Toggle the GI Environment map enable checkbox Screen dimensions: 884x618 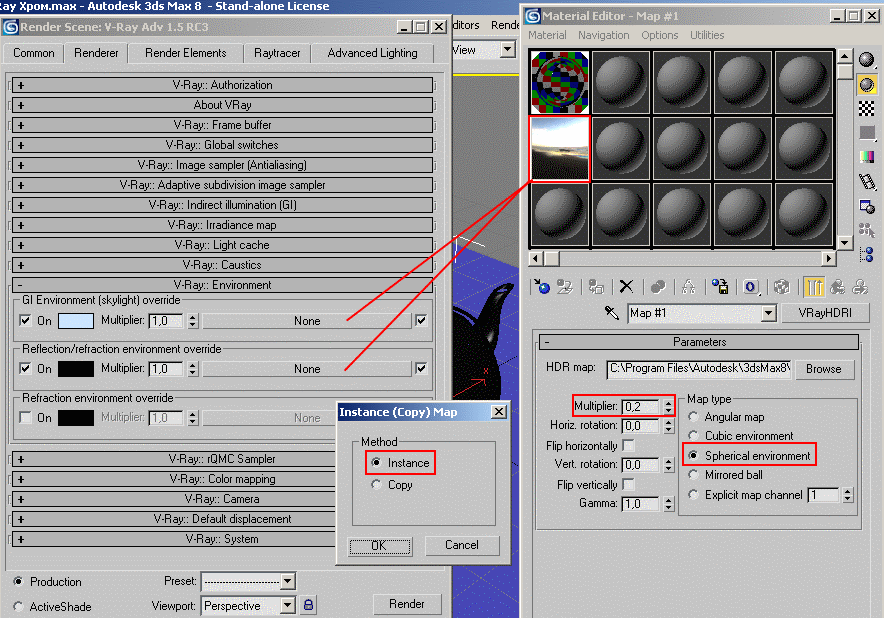pyautogui.click(x=421, y=320)
